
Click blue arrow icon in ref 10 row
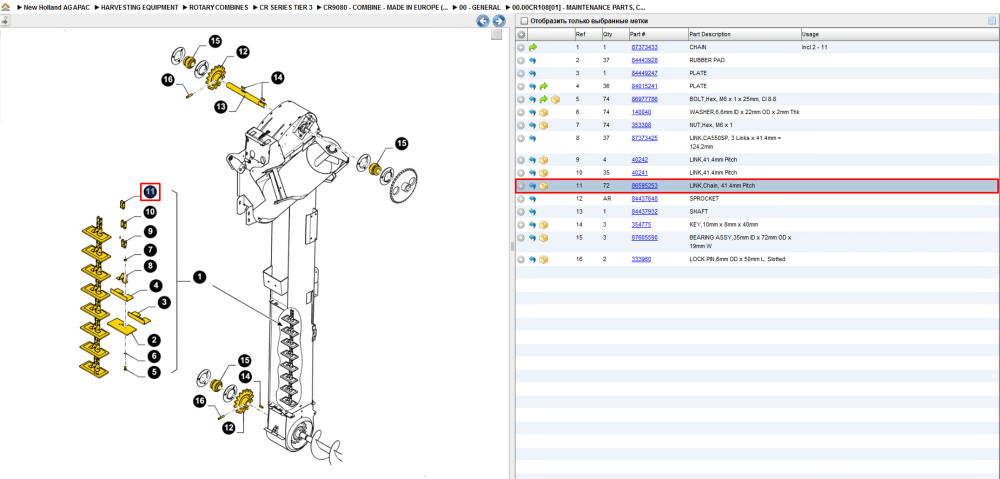[533, 173]
